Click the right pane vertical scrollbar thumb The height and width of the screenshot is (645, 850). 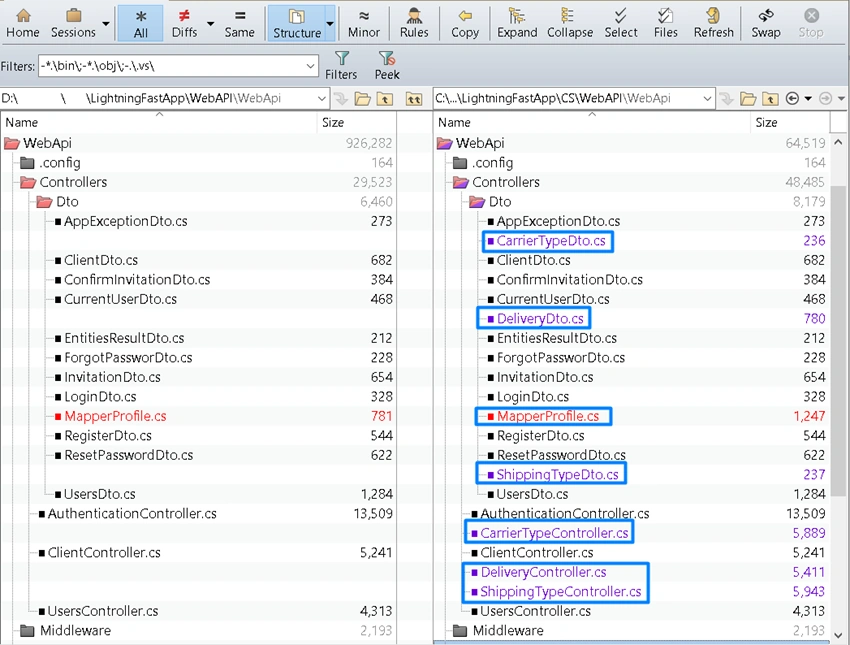[x=838, y=340]
